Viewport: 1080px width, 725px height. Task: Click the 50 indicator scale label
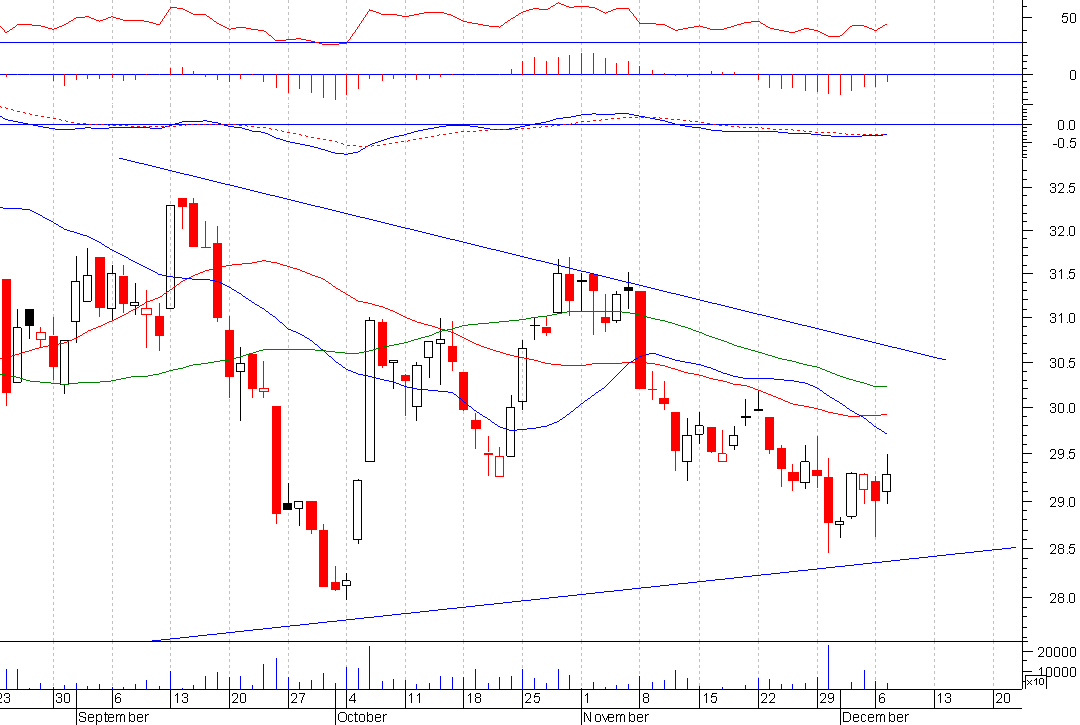[x=1068, y=19]
